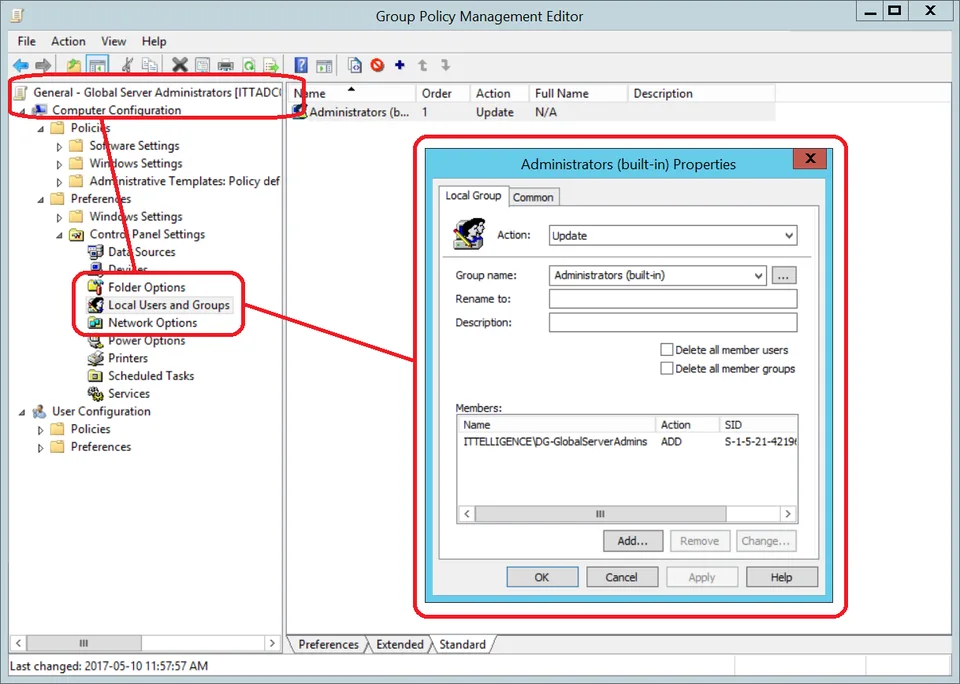960x684 pixels.
Task: Click the Move Down arrow toolbar icon
Action: click(445, 65)
